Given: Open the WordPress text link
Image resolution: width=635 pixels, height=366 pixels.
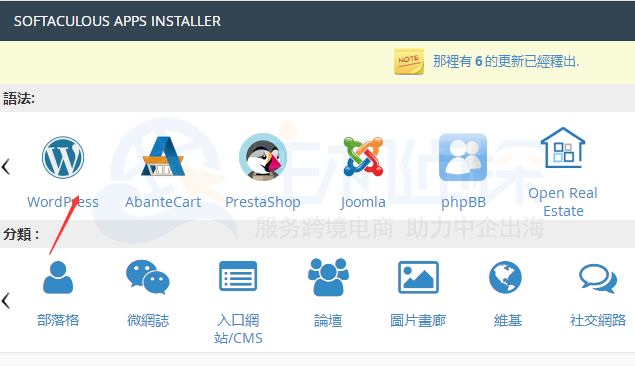Looking at the screenshot, I should point(63,202).
